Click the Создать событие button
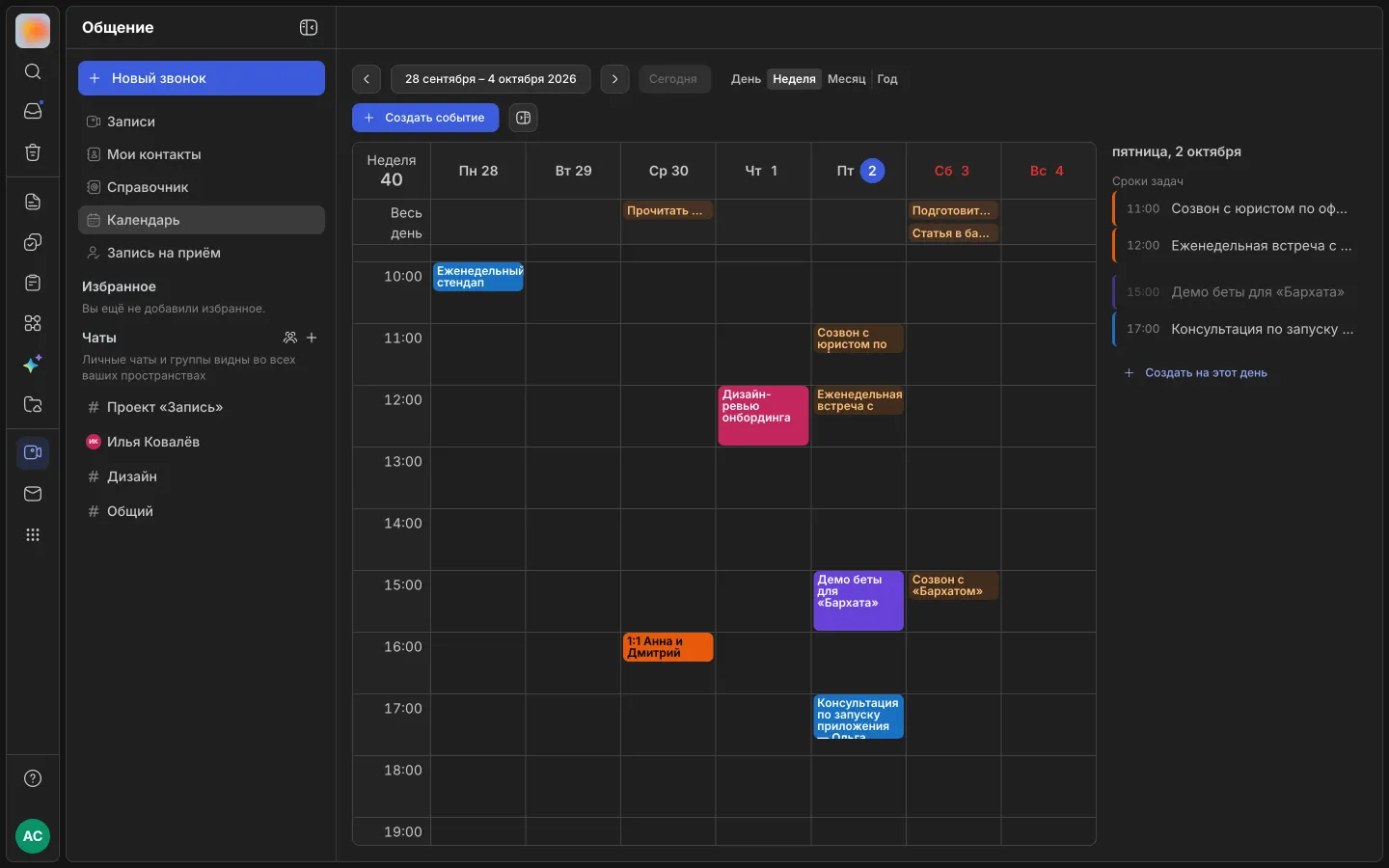 pos(425,118)
